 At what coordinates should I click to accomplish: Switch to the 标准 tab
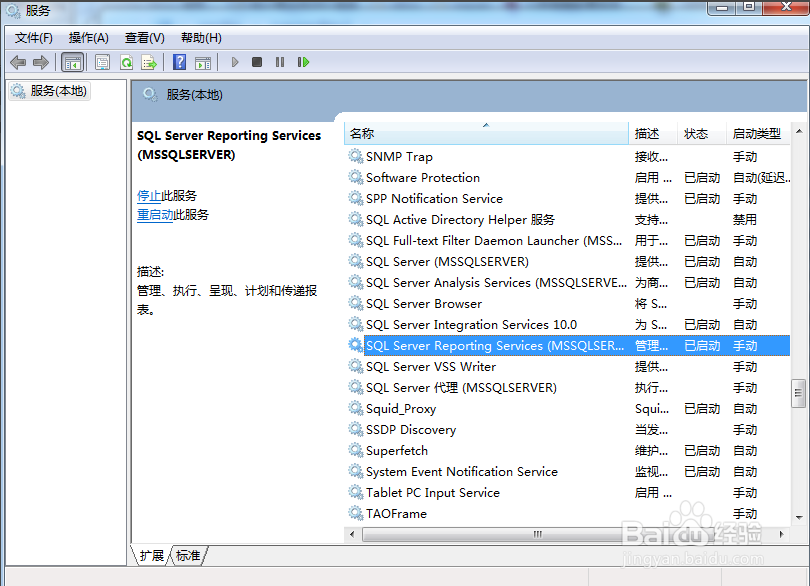pos(188,556)
